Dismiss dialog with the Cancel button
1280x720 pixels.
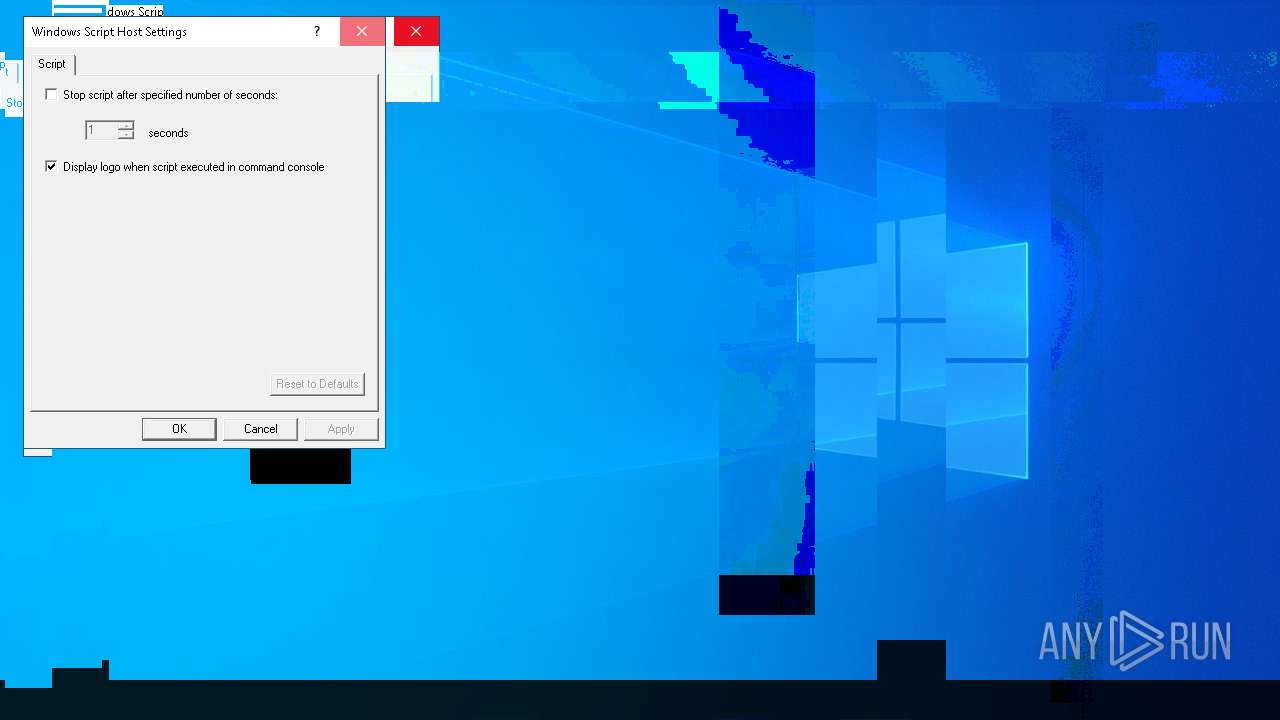[x=261, y=429]
